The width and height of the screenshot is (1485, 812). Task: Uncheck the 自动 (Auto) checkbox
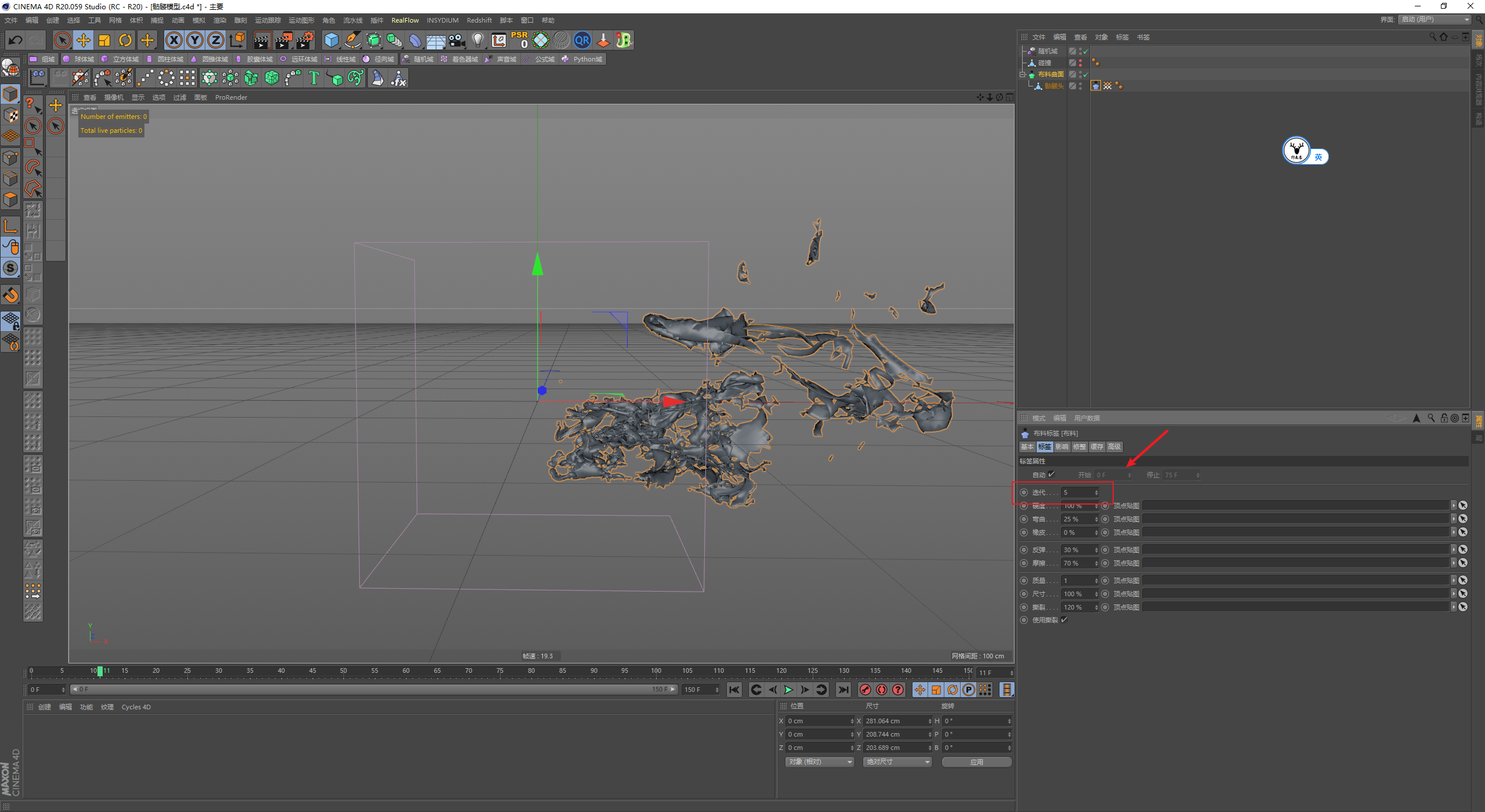pyautogui.click(x=1052, y=474)
